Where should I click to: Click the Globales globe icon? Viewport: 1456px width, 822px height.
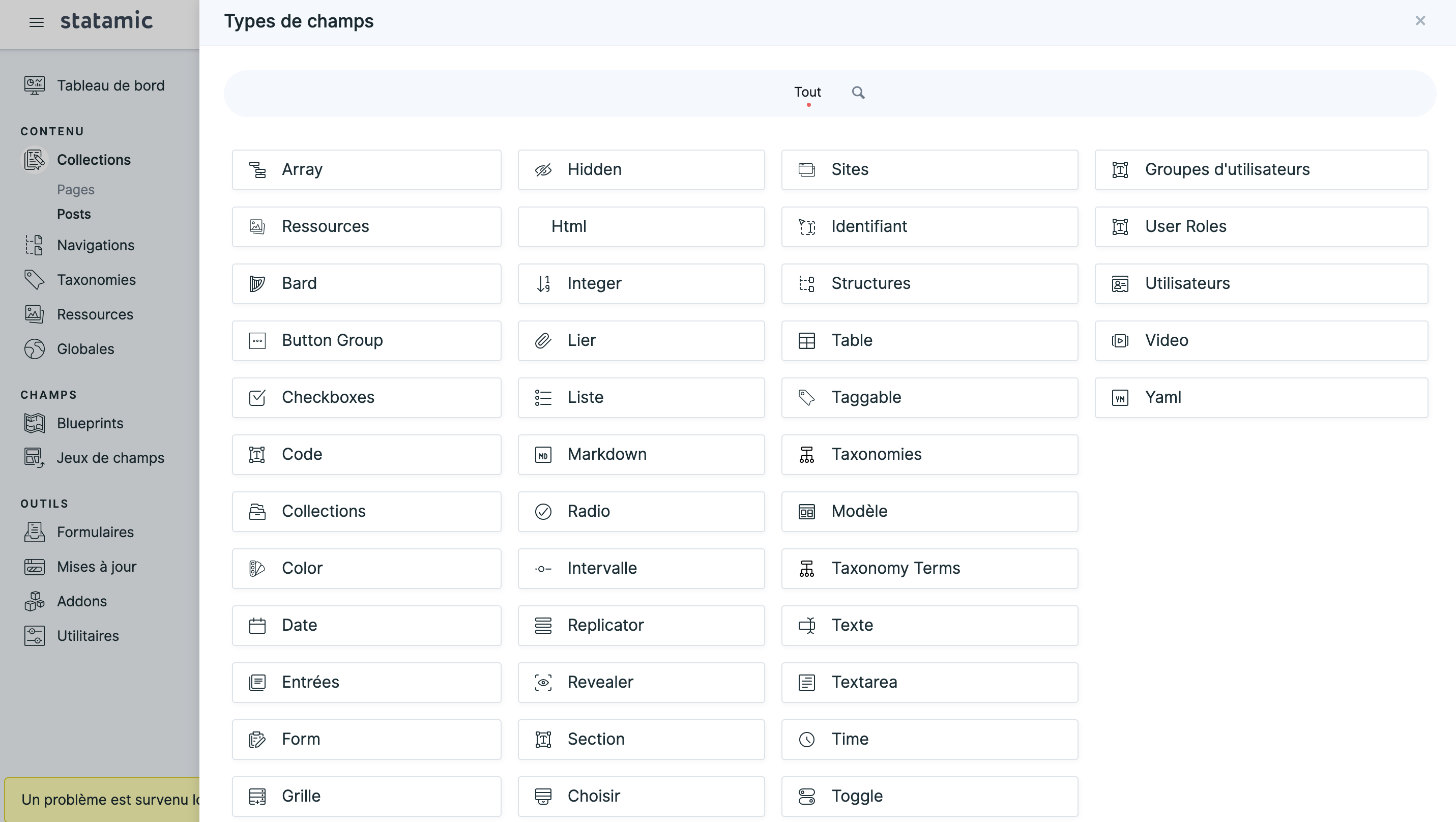click(x=35, y=349)
